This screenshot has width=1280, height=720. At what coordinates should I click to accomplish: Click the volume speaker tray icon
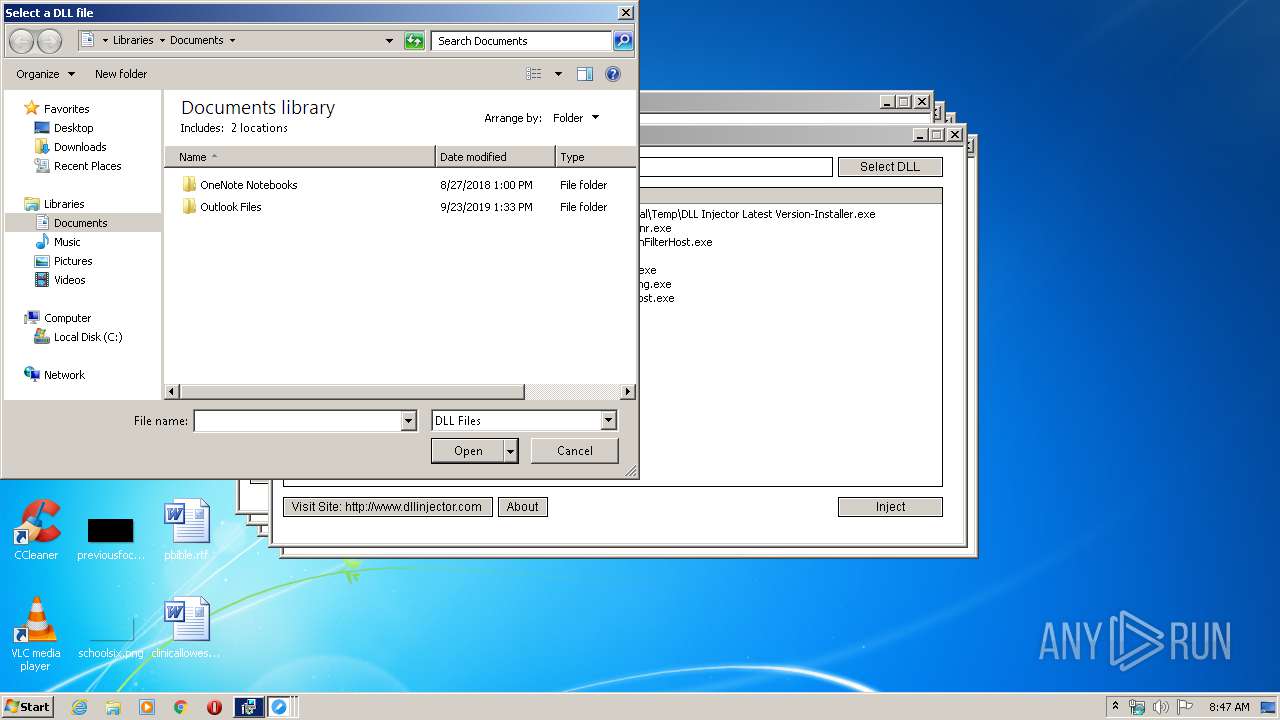click(1161, 707)
